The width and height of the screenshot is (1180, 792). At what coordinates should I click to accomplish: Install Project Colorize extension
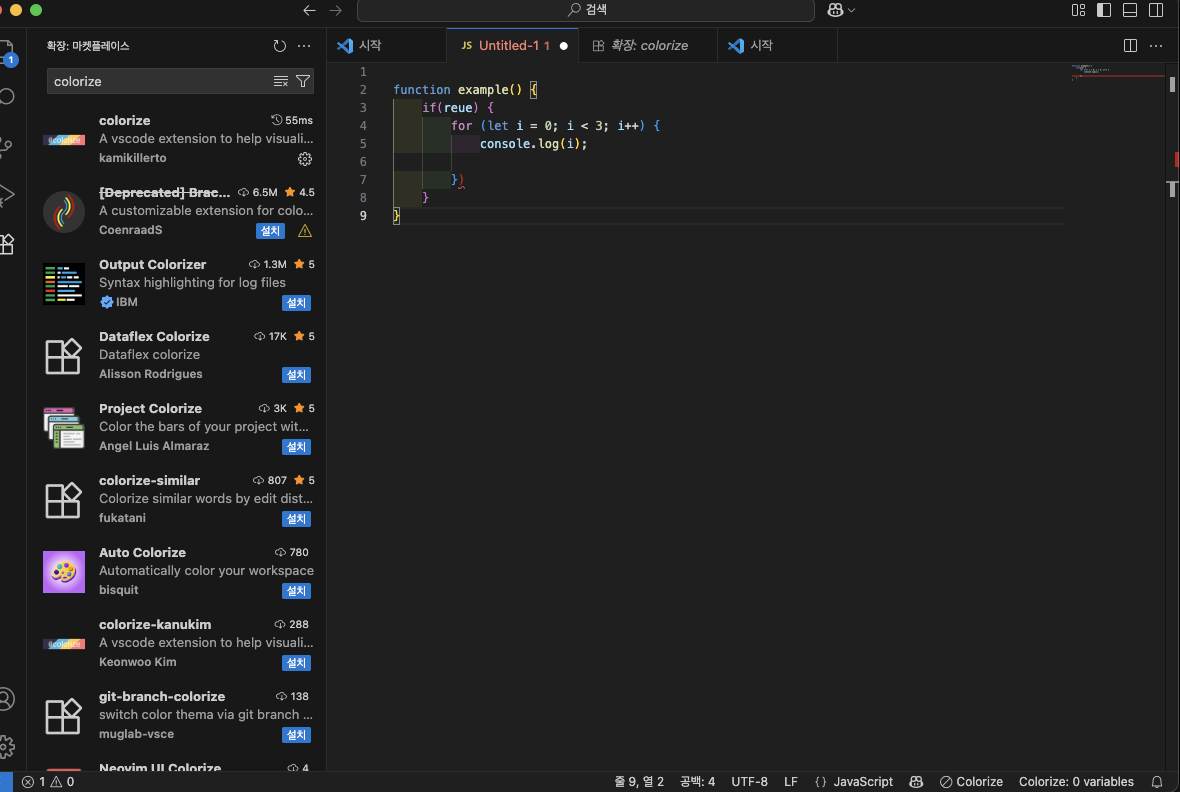click(x=297, y=447)
